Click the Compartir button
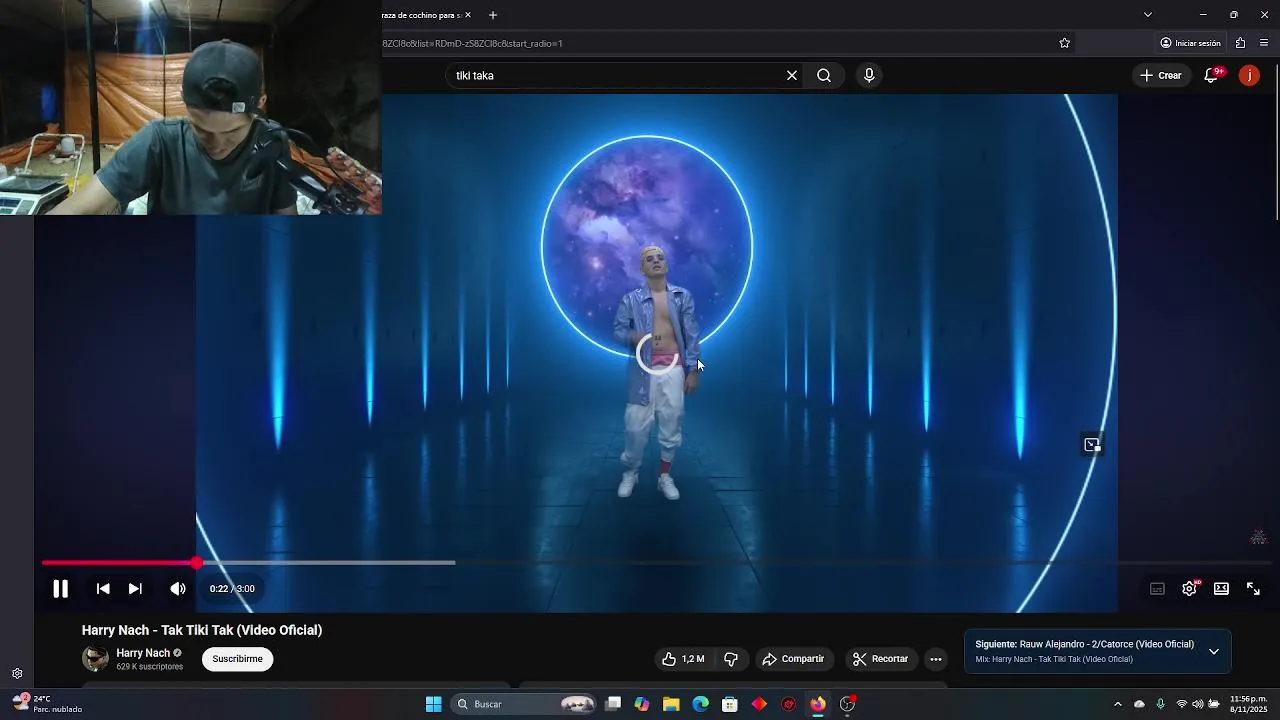The image size is (1280, 720). 793,659
